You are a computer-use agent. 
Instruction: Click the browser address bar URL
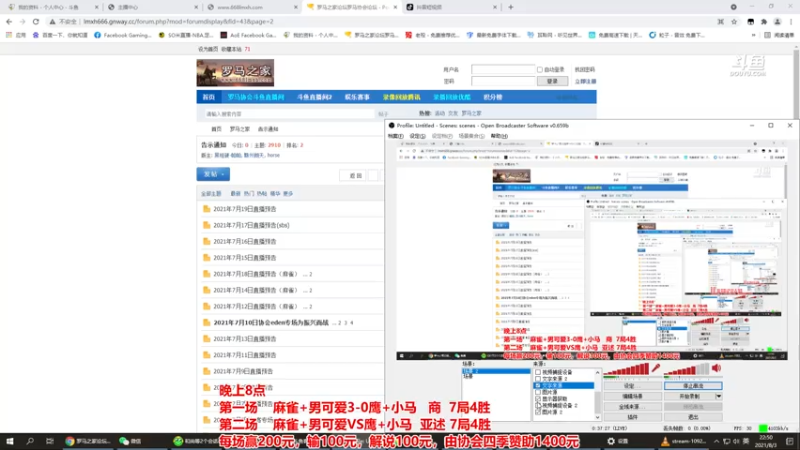pyautogui.click(x=179, y=21)
